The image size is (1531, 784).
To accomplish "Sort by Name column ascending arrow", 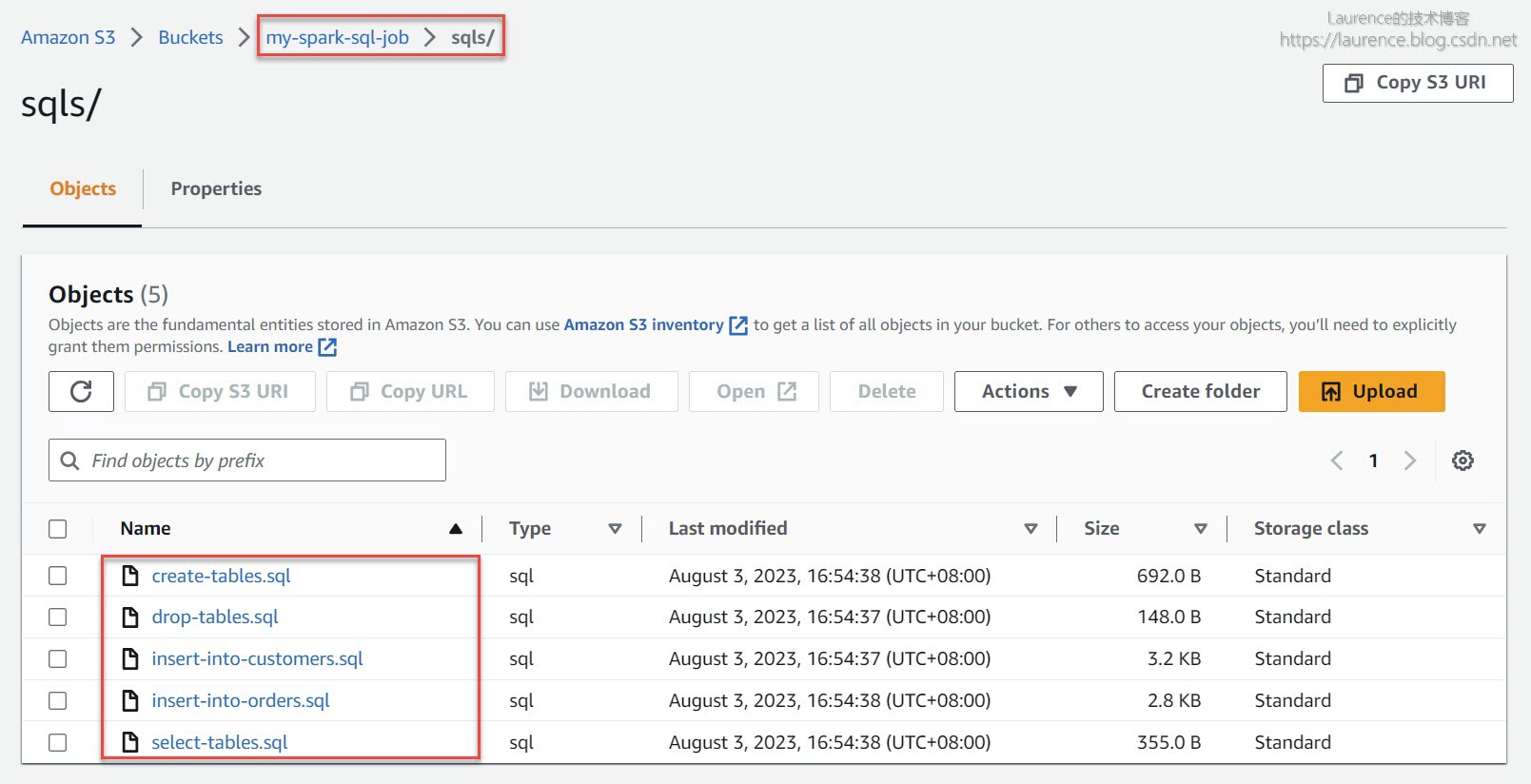I will pyautogui.click(x=456, y=529).
